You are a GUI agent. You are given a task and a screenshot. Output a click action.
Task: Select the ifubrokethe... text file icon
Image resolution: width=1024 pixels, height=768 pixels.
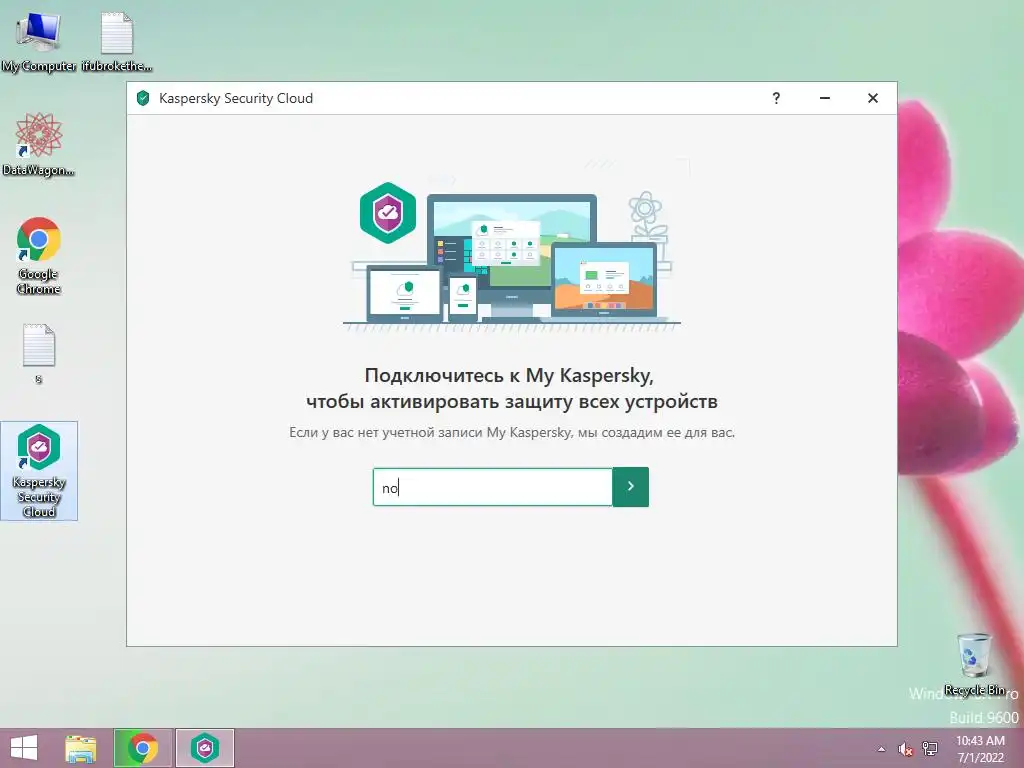coord(117,42)
